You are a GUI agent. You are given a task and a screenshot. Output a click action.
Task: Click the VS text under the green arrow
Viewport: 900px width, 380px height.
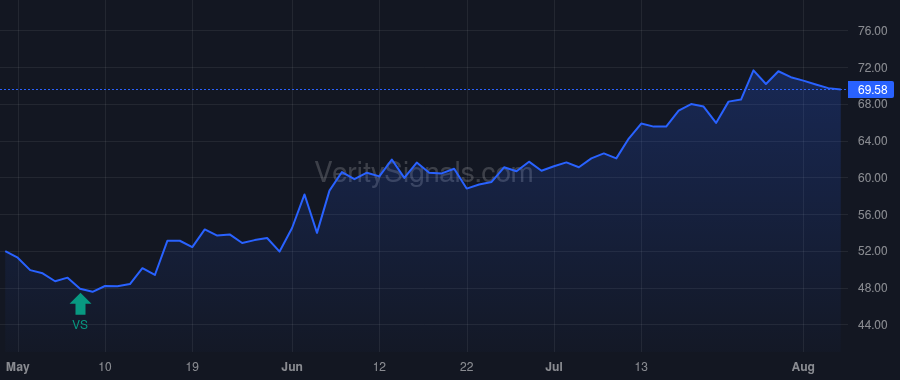tap(80, 325)
